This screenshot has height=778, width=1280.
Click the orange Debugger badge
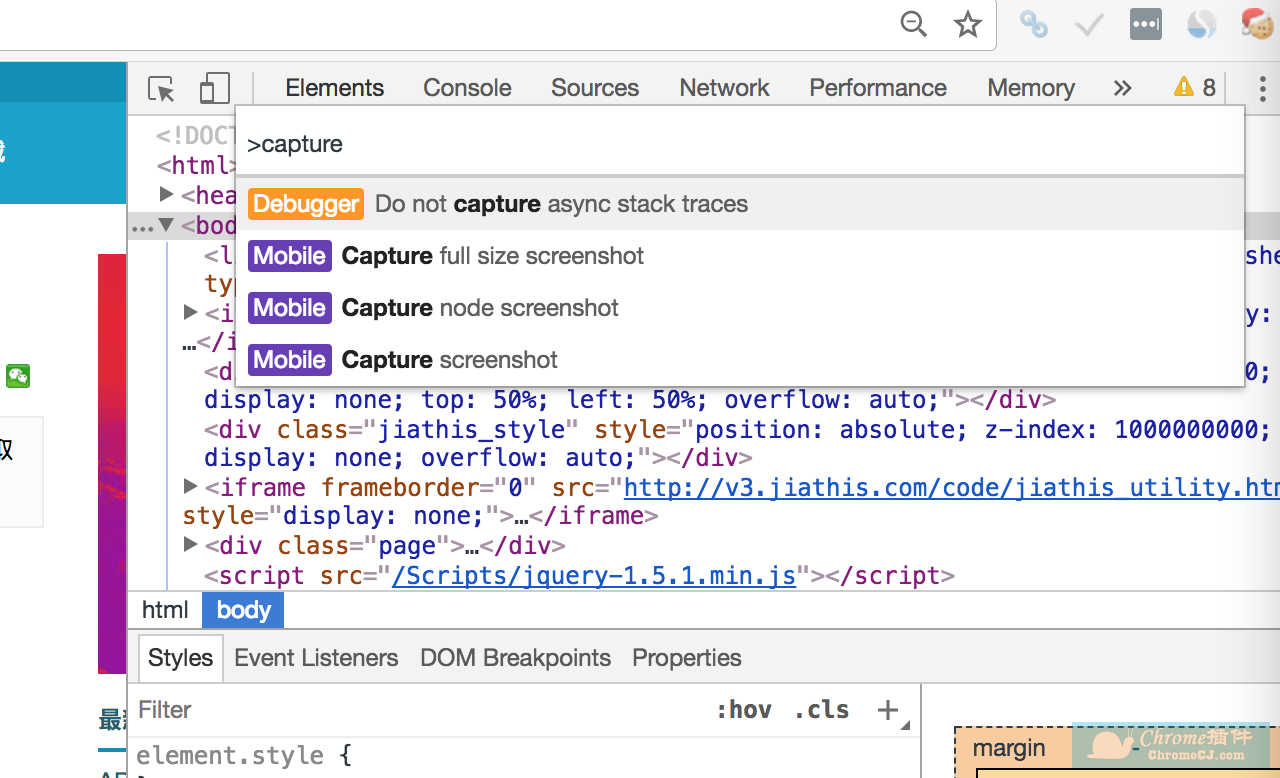point(306,204)
